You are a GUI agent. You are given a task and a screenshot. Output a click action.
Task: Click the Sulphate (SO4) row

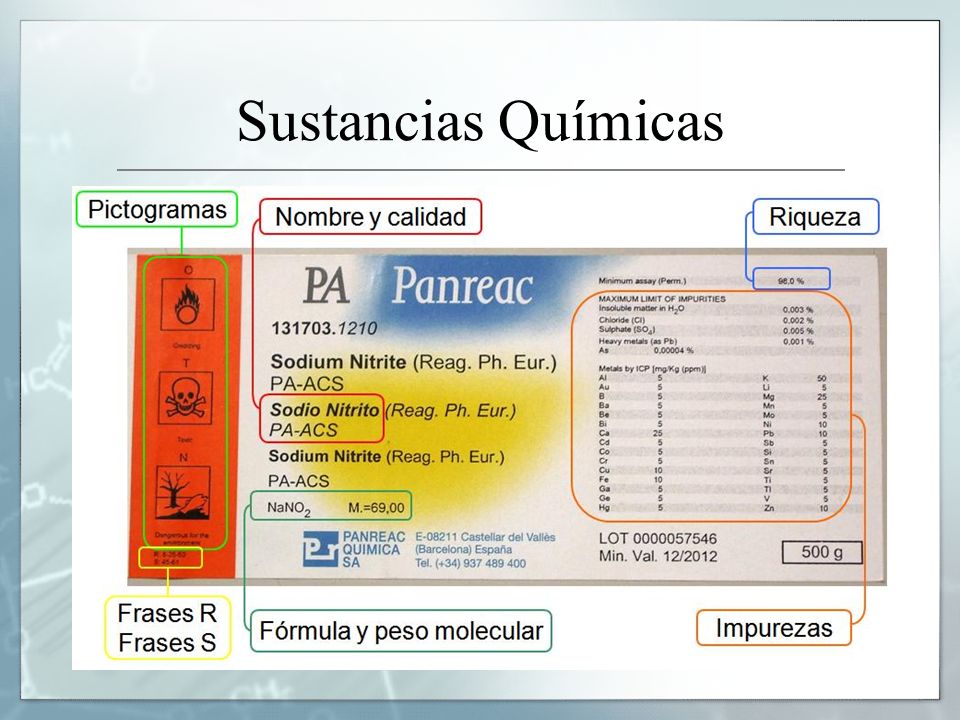click(x=706, y=331)
